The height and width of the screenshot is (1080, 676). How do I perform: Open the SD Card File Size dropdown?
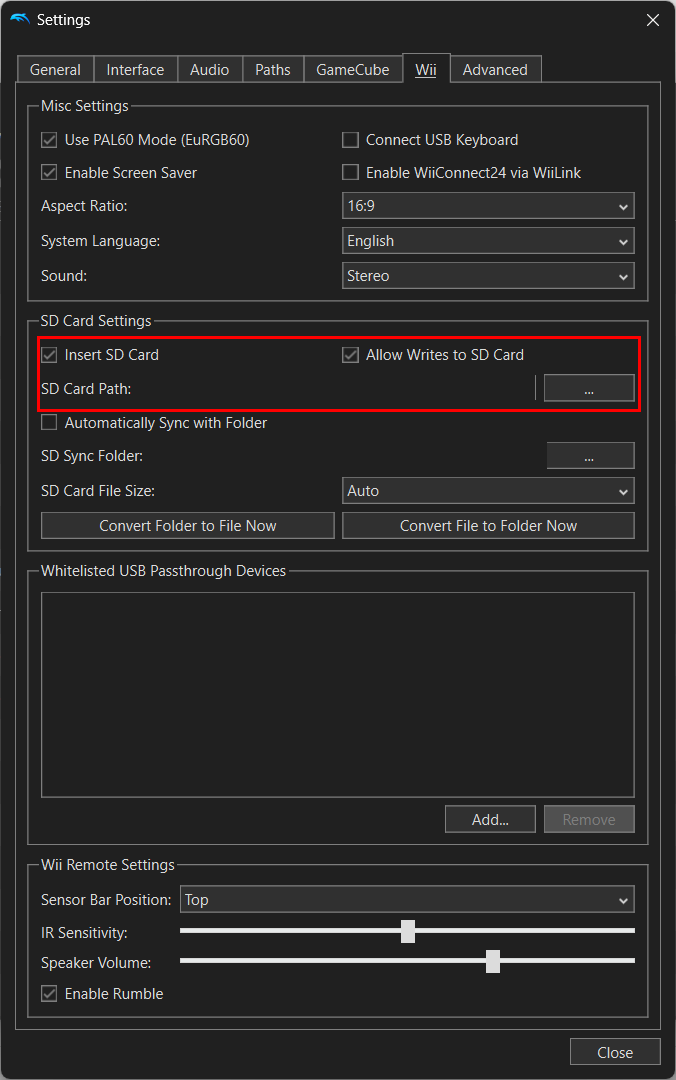click(x=488, y=491)
